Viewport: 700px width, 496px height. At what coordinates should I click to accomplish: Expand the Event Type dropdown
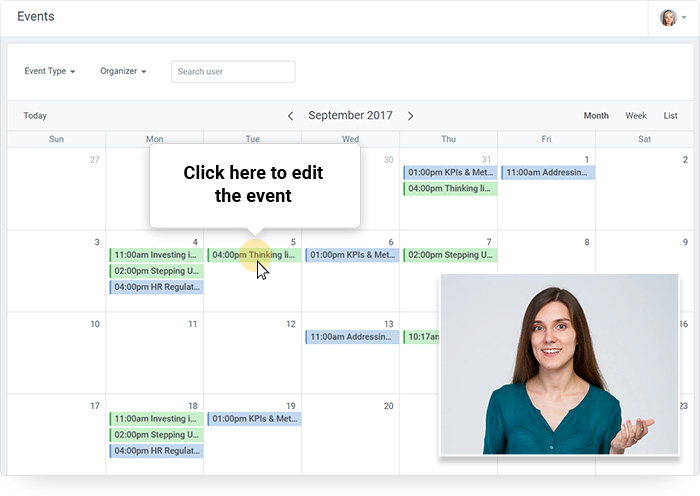click(50, 71)
